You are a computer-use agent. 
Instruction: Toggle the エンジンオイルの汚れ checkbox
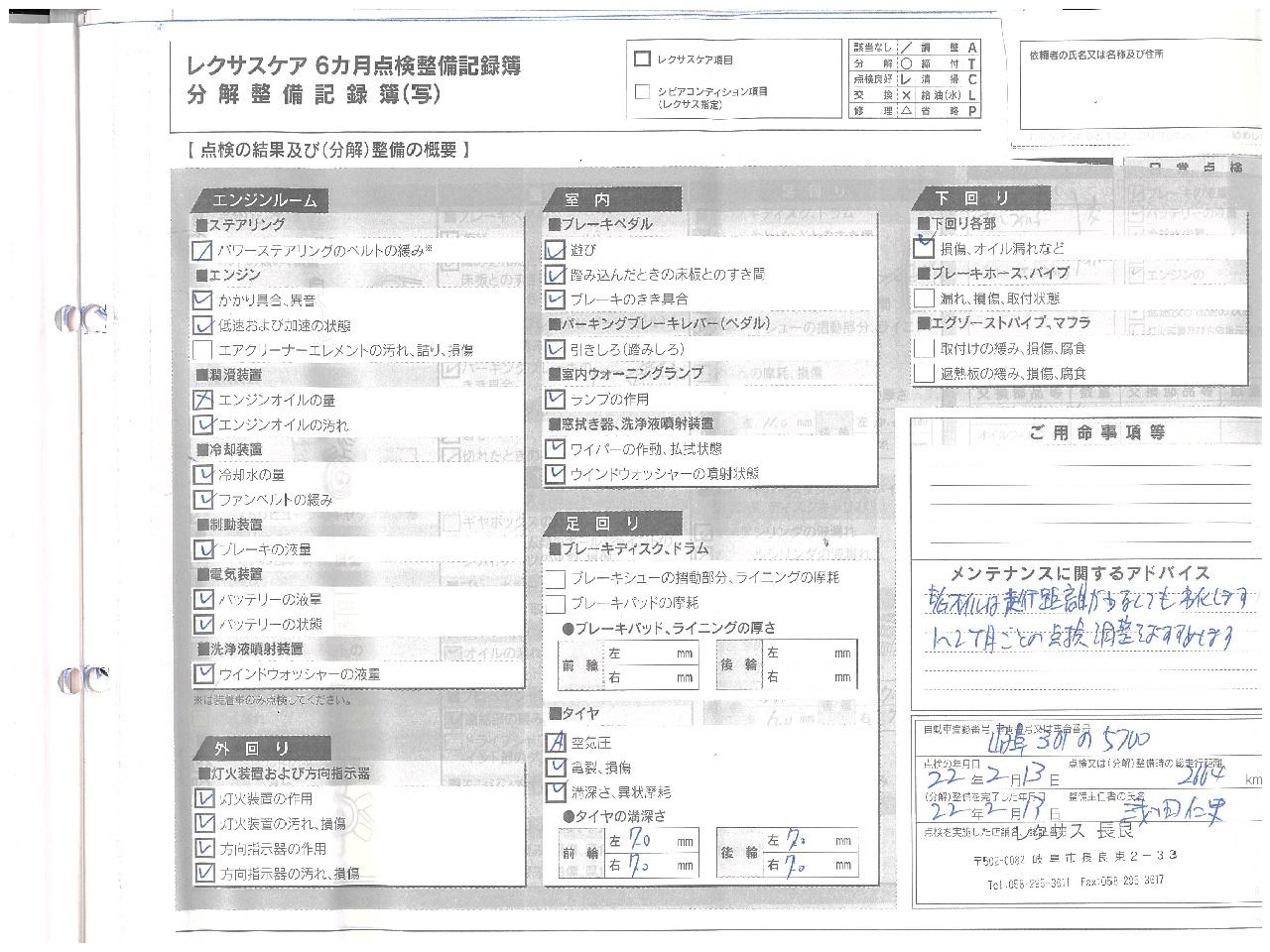point(202,424)
